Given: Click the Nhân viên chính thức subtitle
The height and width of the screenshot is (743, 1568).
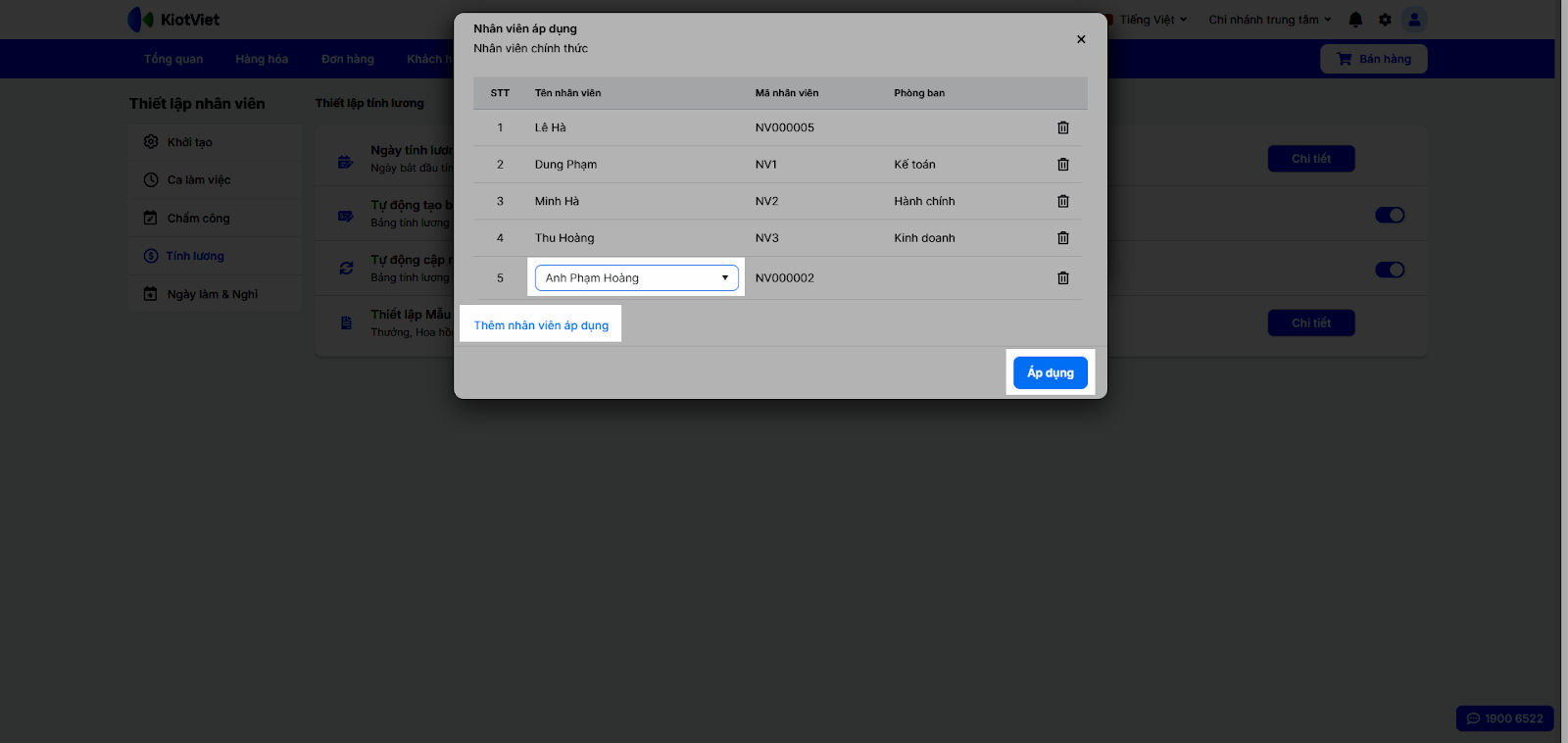Looking at the screenshot, I should point(531,48).
